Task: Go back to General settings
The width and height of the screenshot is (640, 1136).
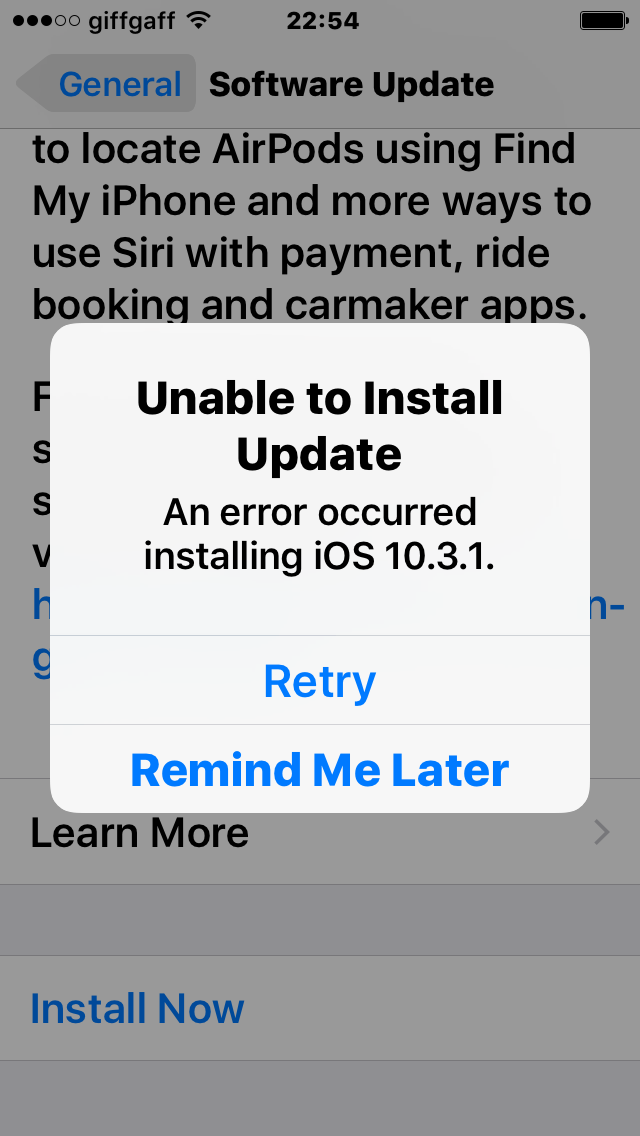Action: (x=106, y=83)
